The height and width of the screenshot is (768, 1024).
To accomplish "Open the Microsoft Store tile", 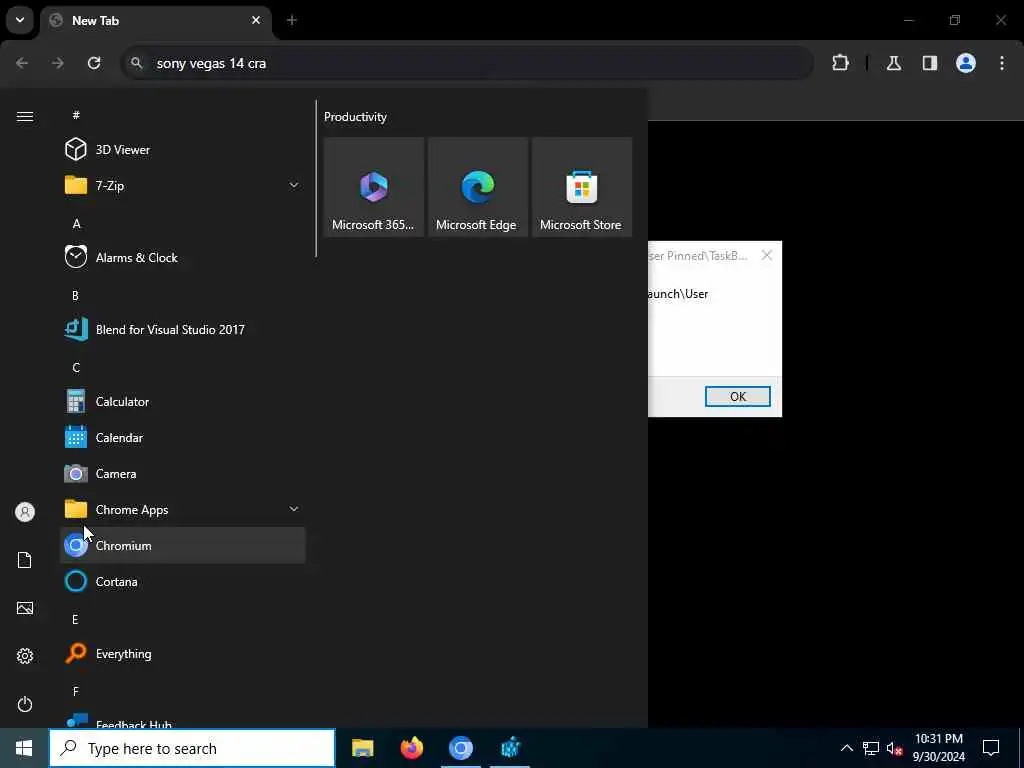I will tap(581, 187).
